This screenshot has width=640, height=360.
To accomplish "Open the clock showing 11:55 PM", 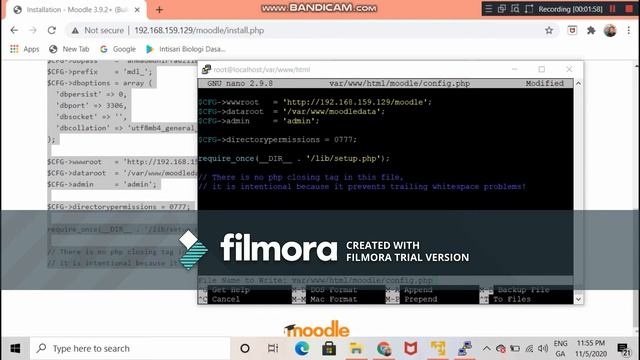I will [x=591, y=349].
